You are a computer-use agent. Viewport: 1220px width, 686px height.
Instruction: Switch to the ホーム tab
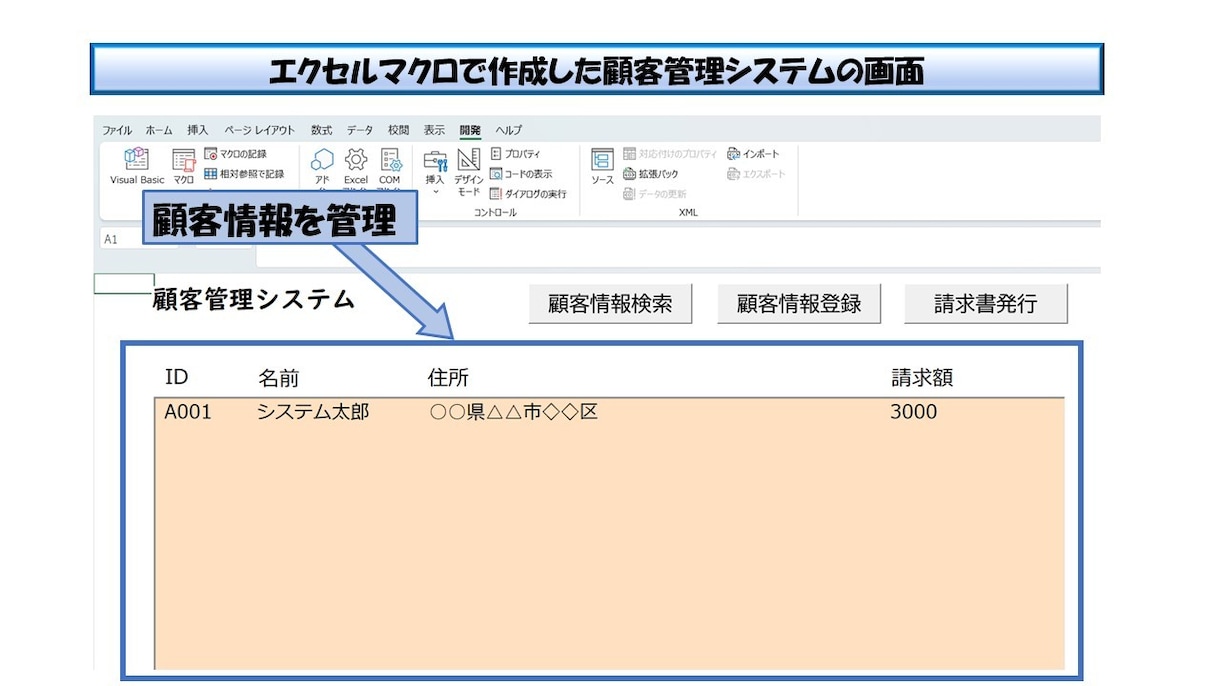tap(159, 130)
